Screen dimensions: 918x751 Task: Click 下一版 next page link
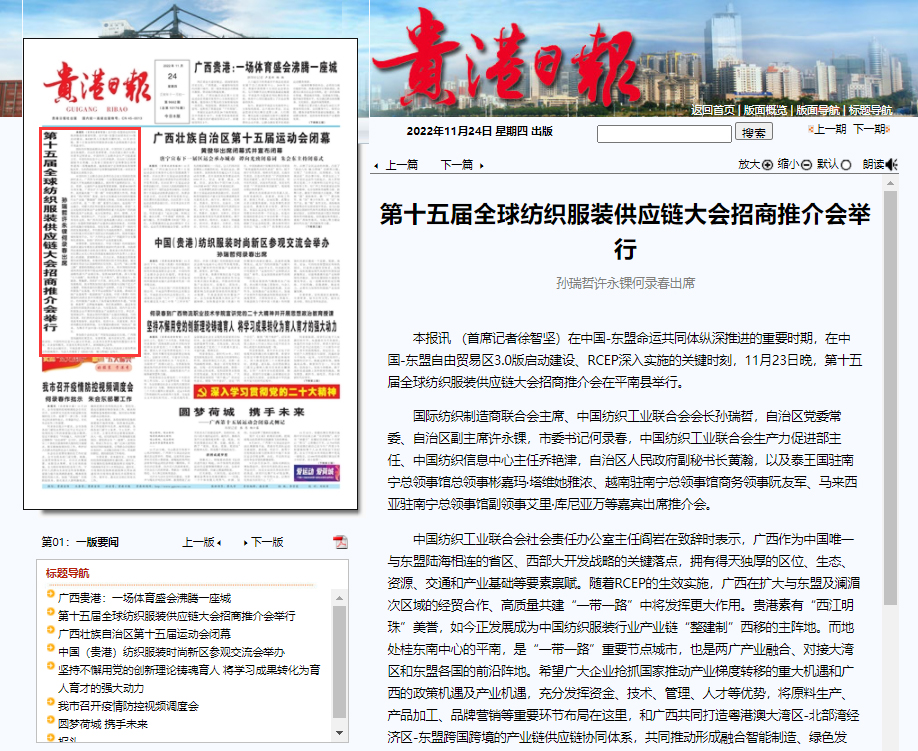click(x=268, y=542)
